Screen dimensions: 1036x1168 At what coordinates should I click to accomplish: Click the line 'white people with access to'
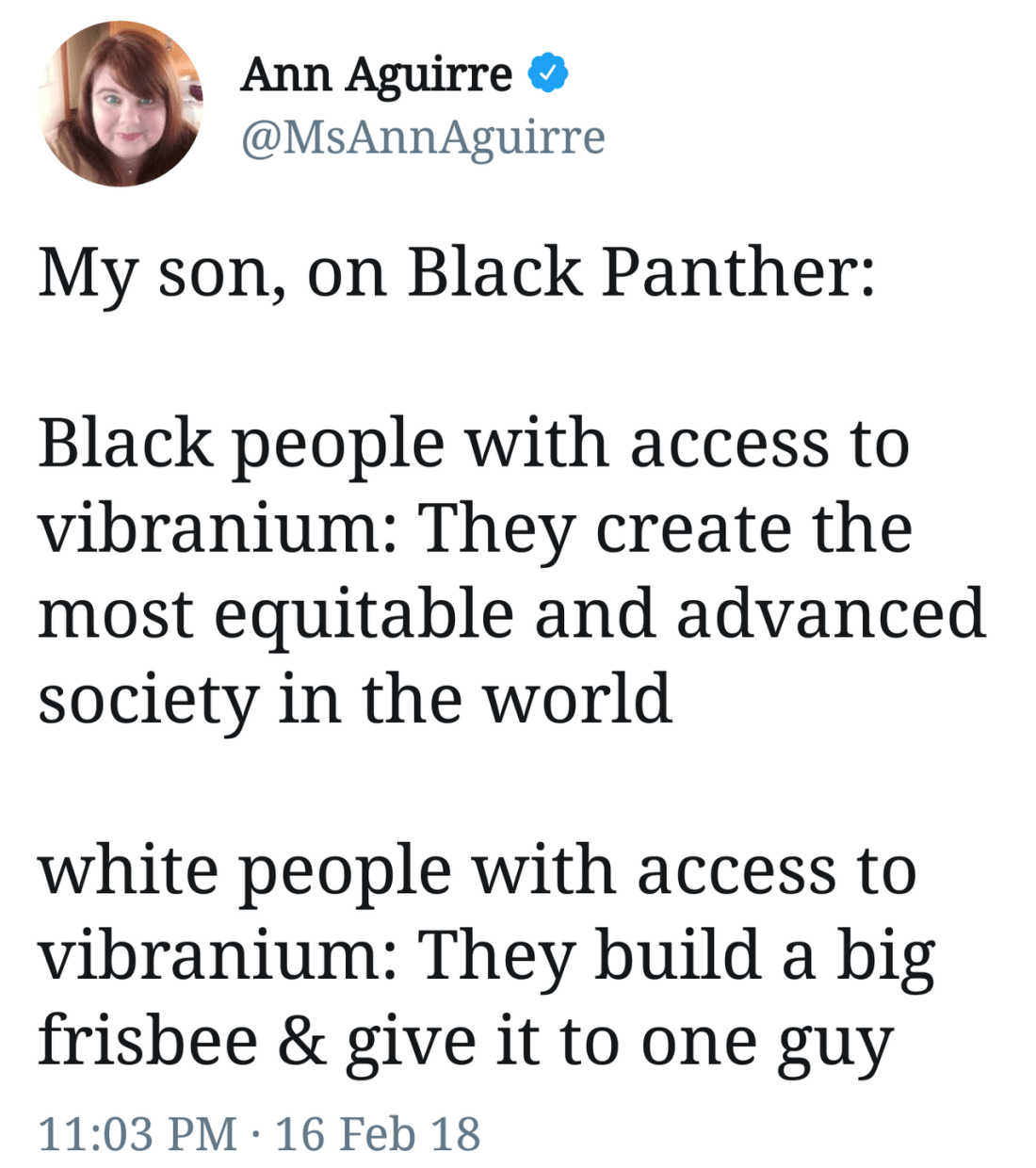(x=477, y=869)
